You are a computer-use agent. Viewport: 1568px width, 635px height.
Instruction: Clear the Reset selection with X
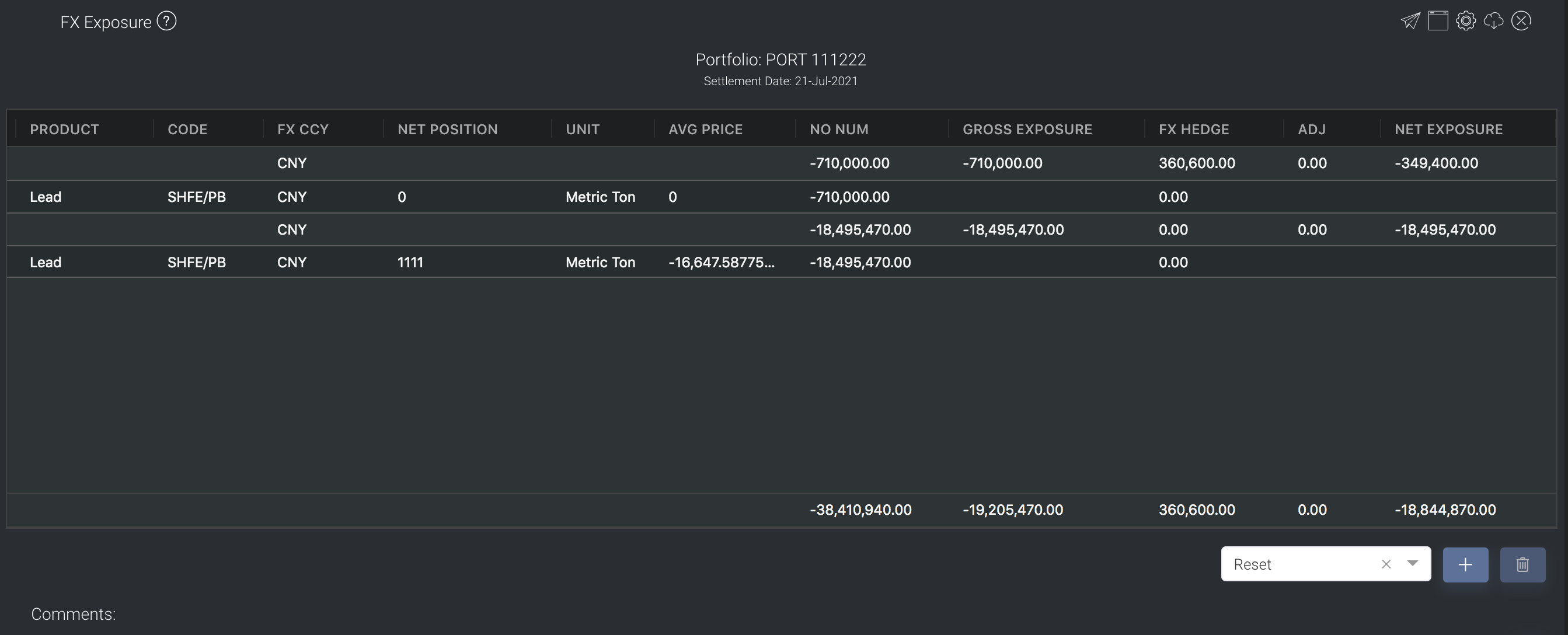(1386, 564)
